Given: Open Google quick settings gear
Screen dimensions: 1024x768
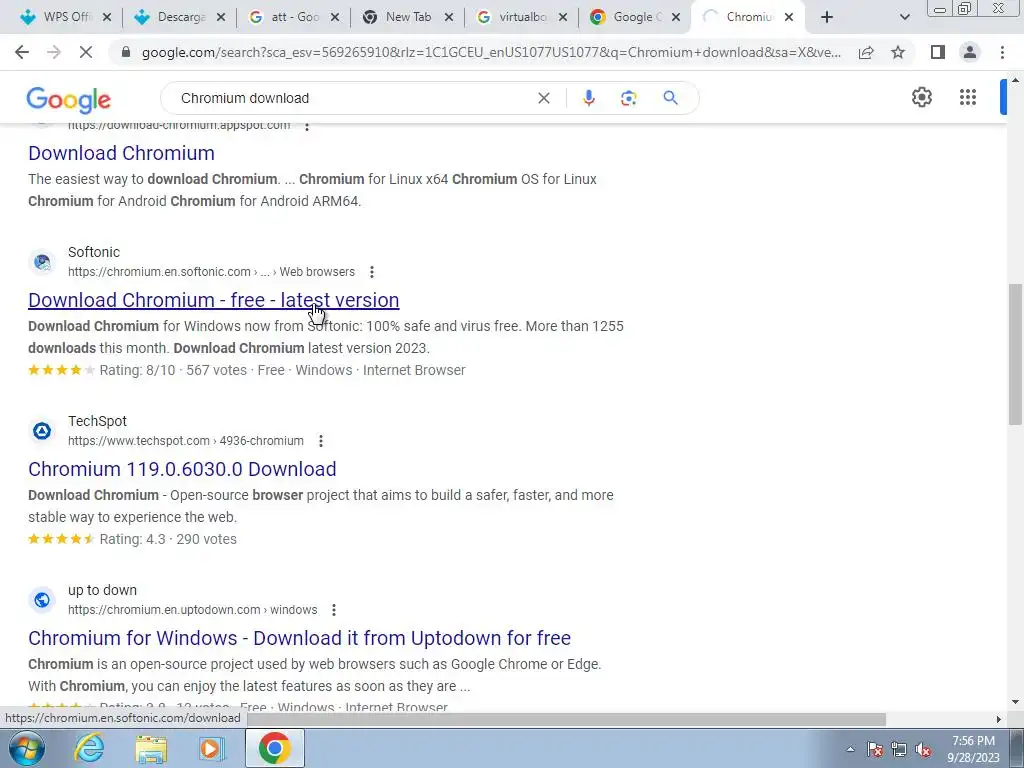Looking at the screenshot, I should click(921, 97).
